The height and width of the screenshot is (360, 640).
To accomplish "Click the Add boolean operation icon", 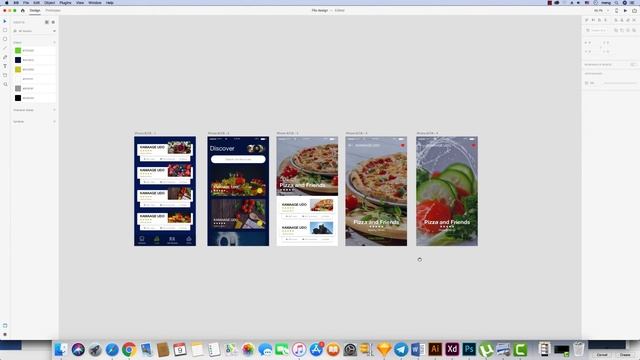I will [616, 30].
